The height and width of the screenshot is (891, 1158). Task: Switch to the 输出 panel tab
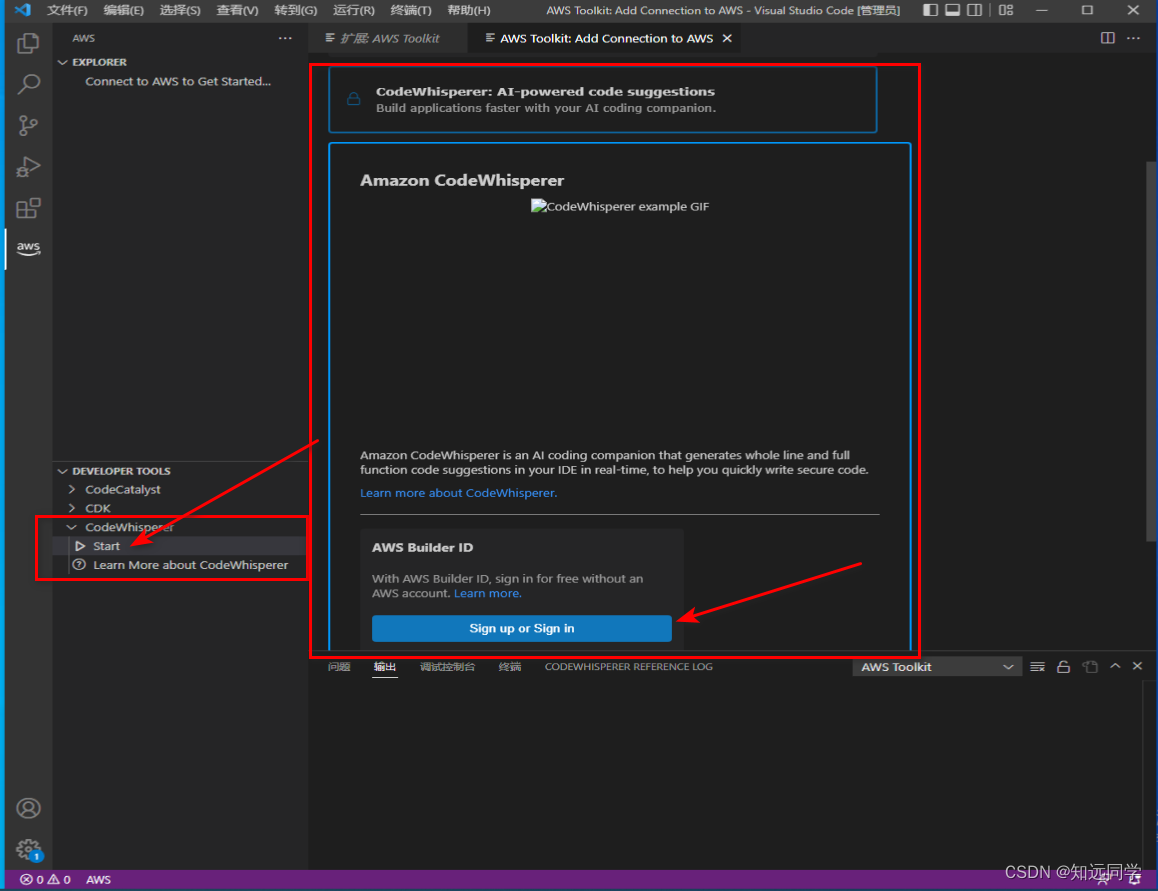(385, 666)
